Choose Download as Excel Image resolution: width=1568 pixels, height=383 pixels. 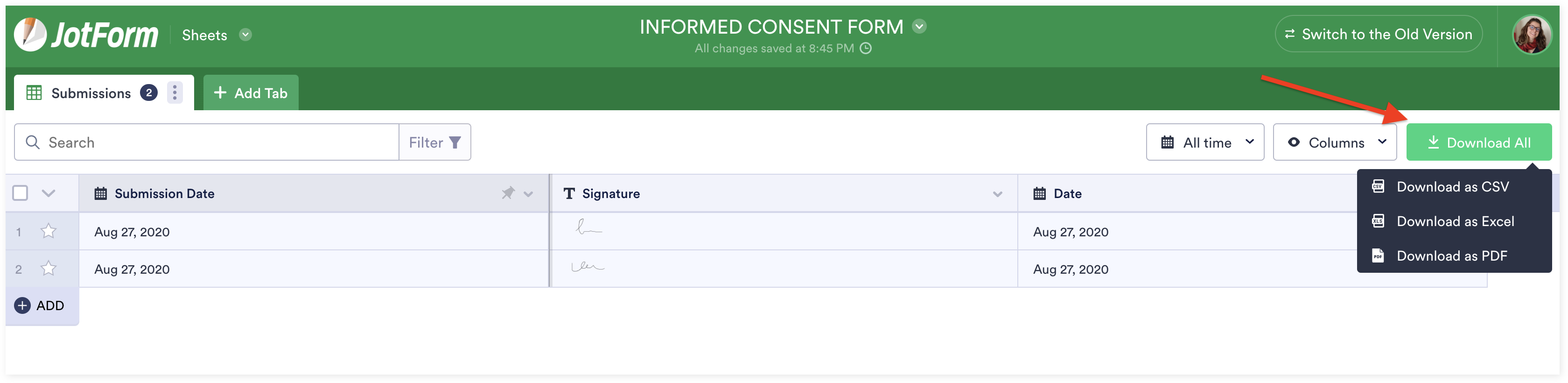pyautogui.click(x=1454, y=221)
